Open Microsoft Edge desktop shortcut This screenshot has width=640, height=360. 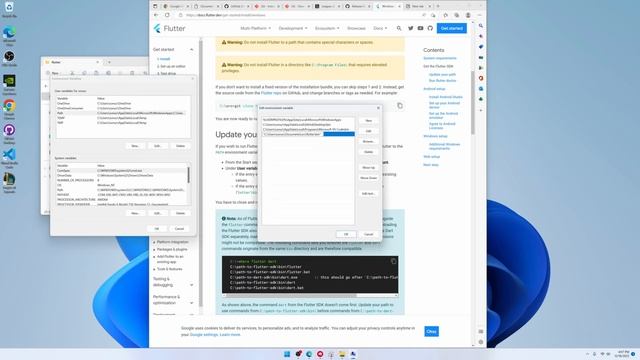[x=9, y=36]
